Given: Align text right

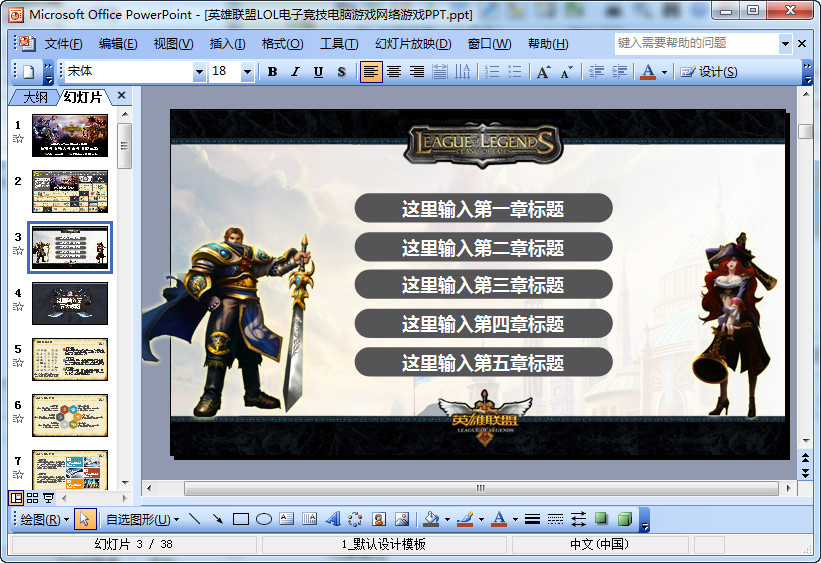Looking at the screenshot, I should [x=417, y=72].
